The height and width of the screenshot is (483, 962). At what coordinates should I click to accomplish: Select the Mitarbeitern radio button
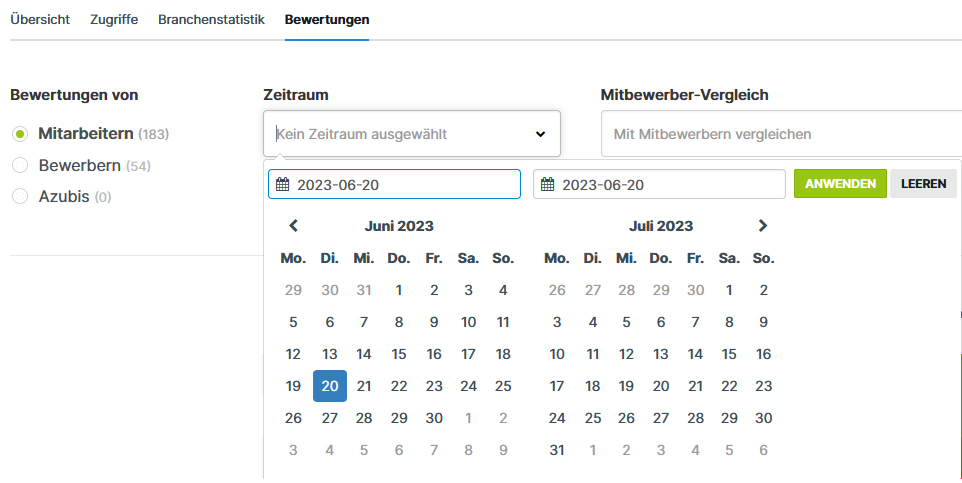pos(20,133)
